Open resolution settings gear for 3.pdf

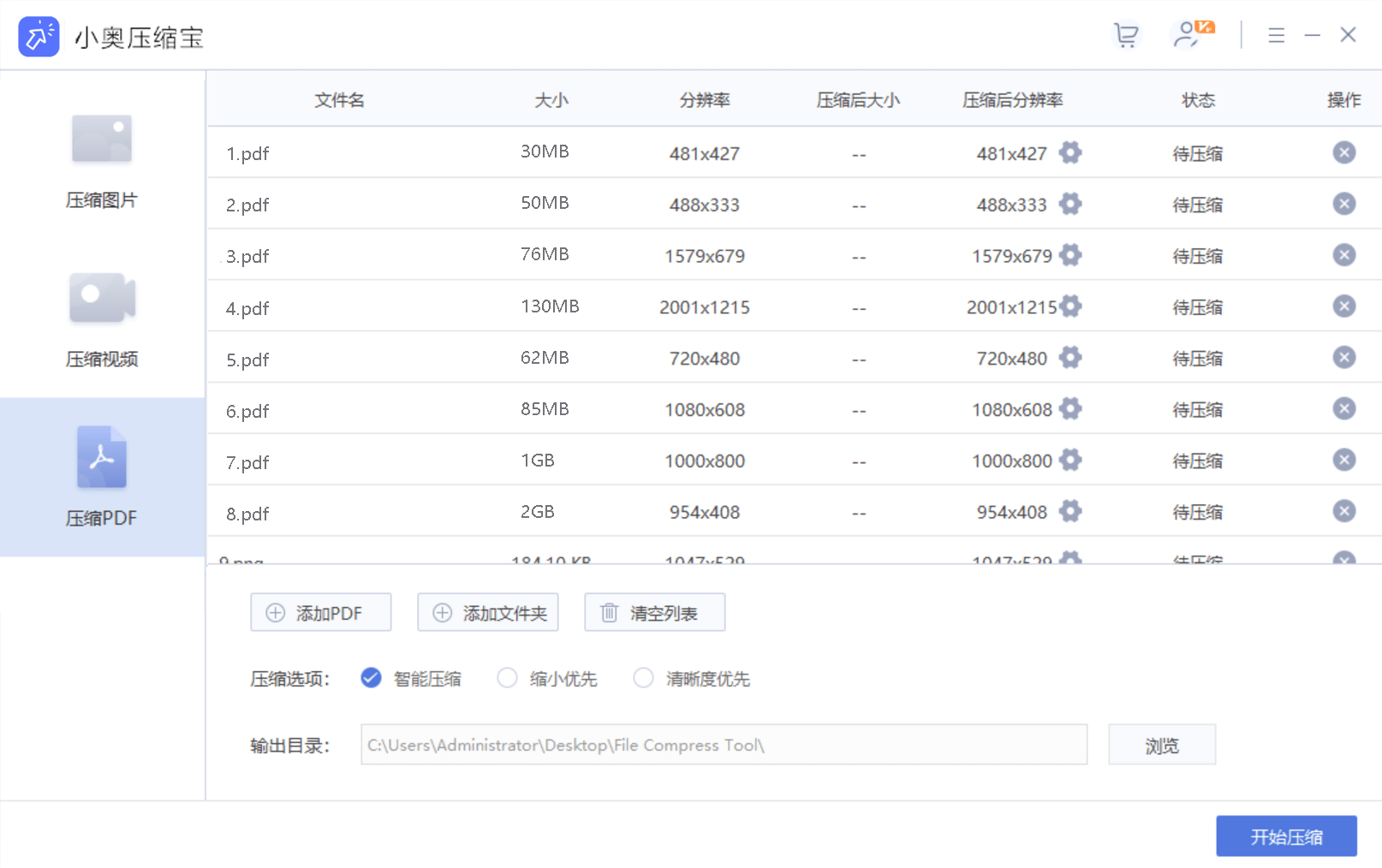(x=1070, y=255)
